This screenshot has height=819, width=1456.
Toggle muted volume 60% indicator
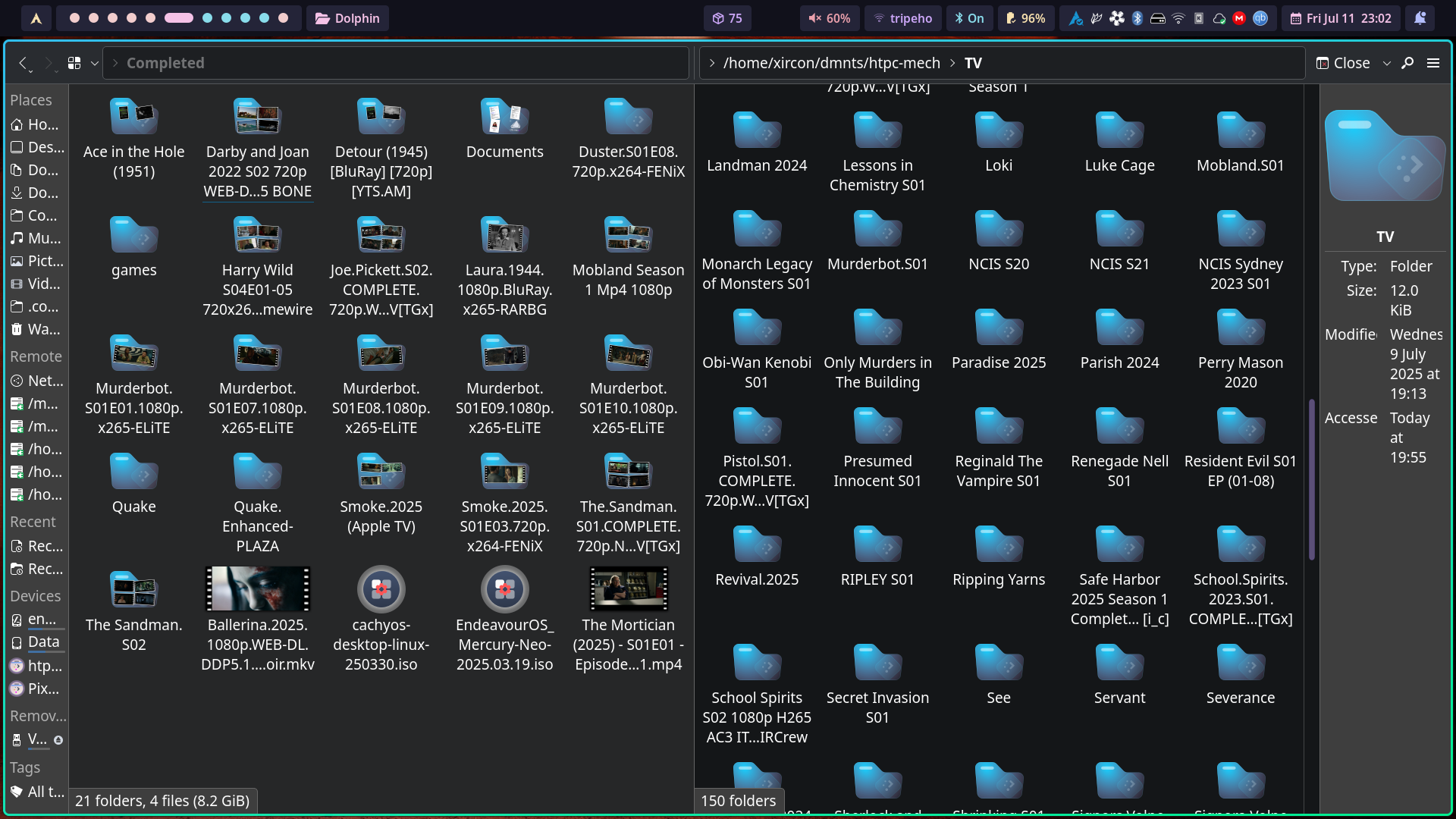click(830, 18)
